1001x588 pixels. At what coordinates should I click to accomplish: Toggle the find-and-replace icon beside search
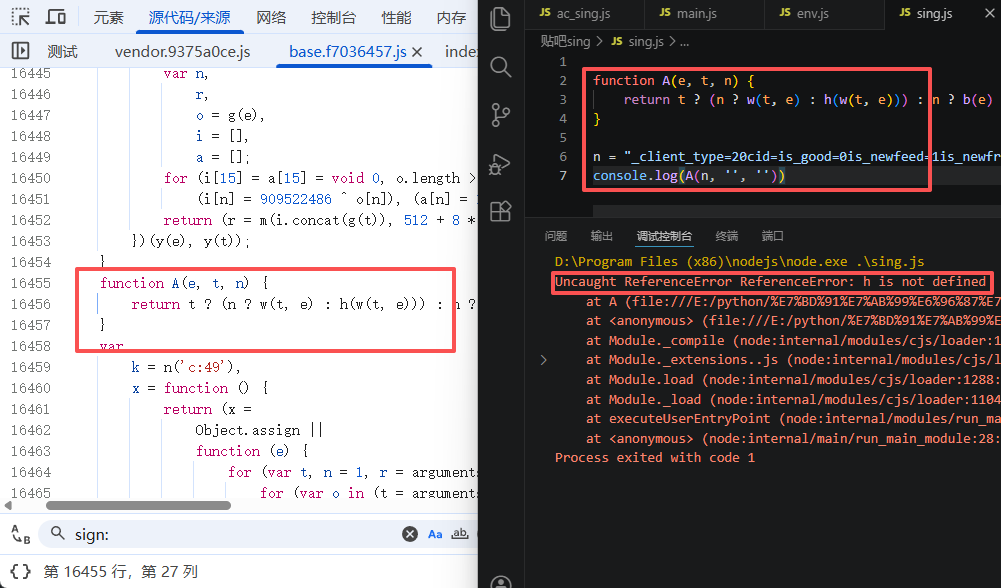coord(21,535)
